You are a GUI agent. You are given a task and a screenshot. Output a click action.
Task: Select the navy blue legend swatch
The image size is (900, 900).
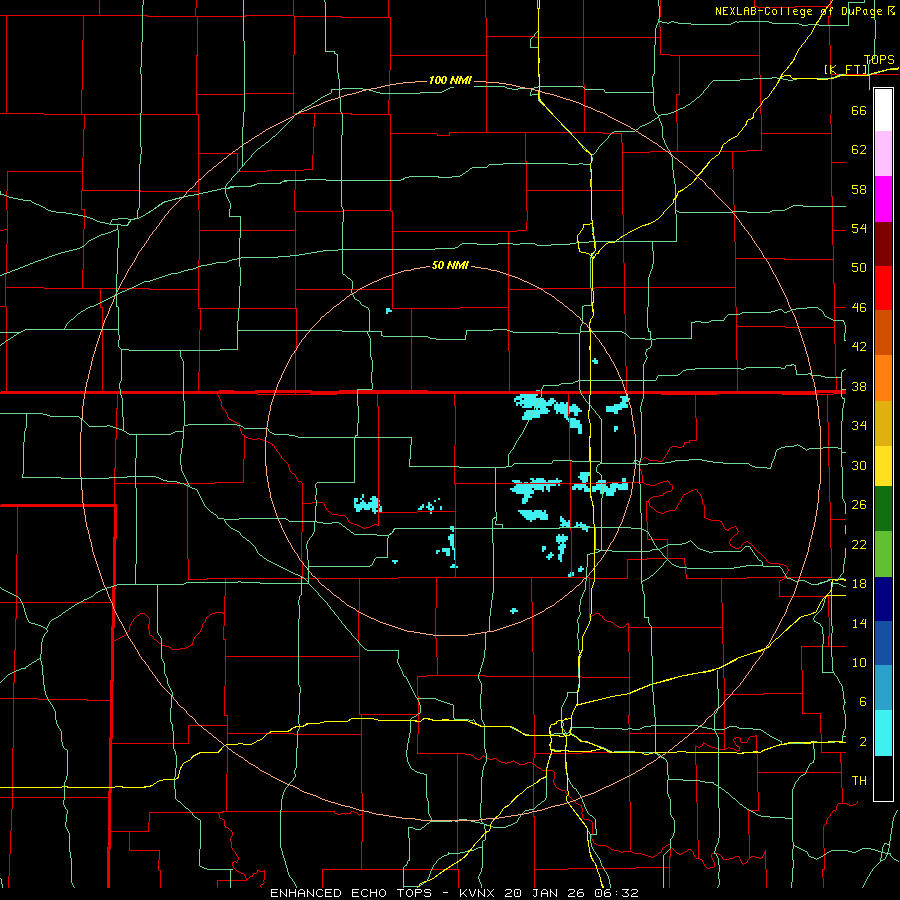(x=883, y=599)
